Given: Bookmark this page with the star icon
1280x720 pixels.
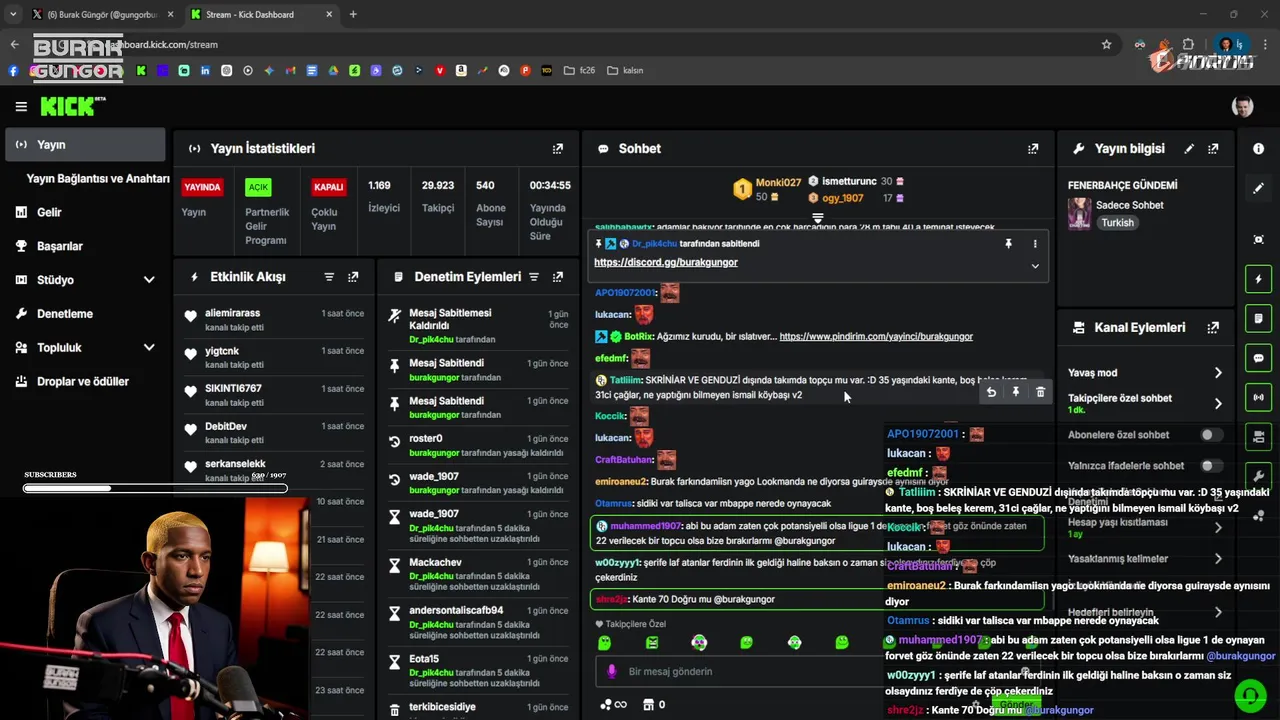Looking at the screenshot, I should coord(1106,44).
